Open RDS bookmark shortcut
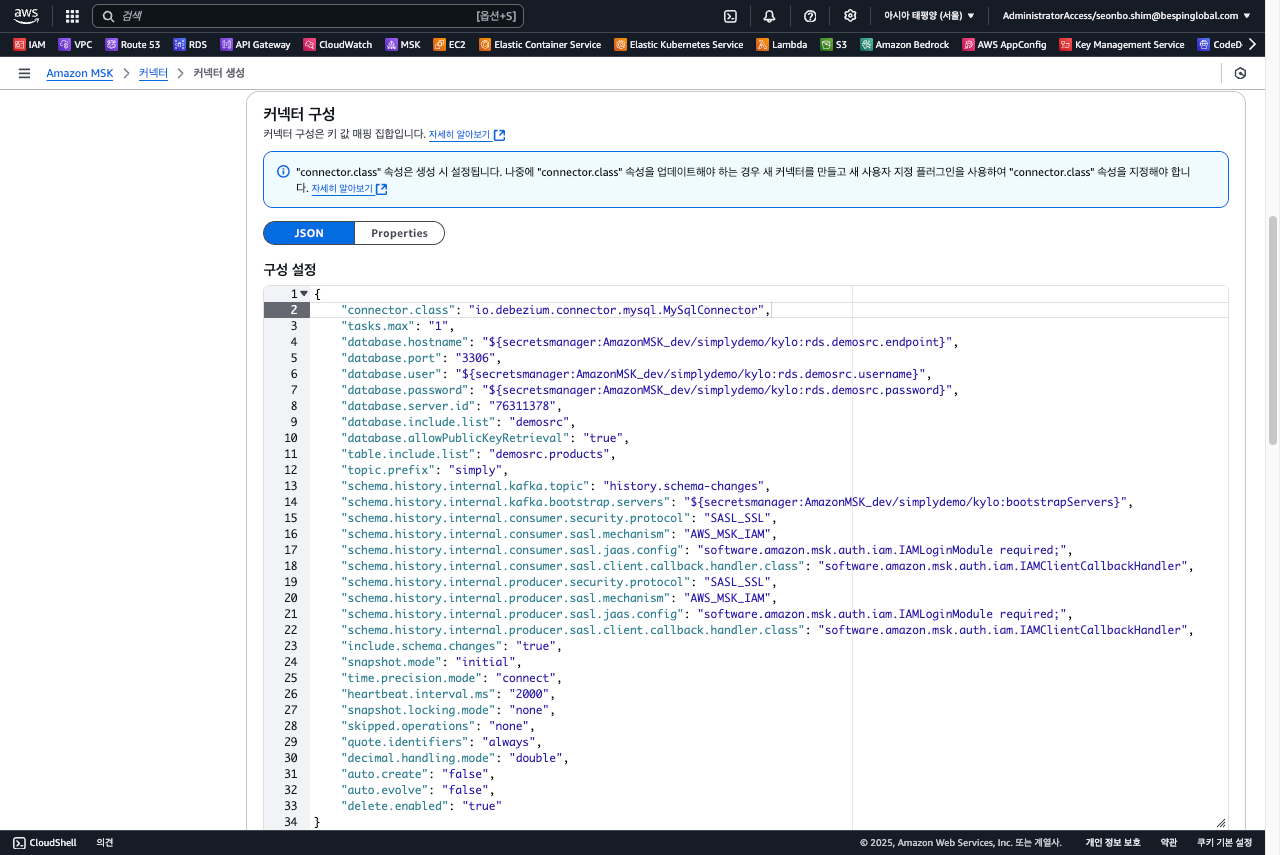The width and height of the screenshot is (1280, 855). pyautogui.click(x=190, y=44)
